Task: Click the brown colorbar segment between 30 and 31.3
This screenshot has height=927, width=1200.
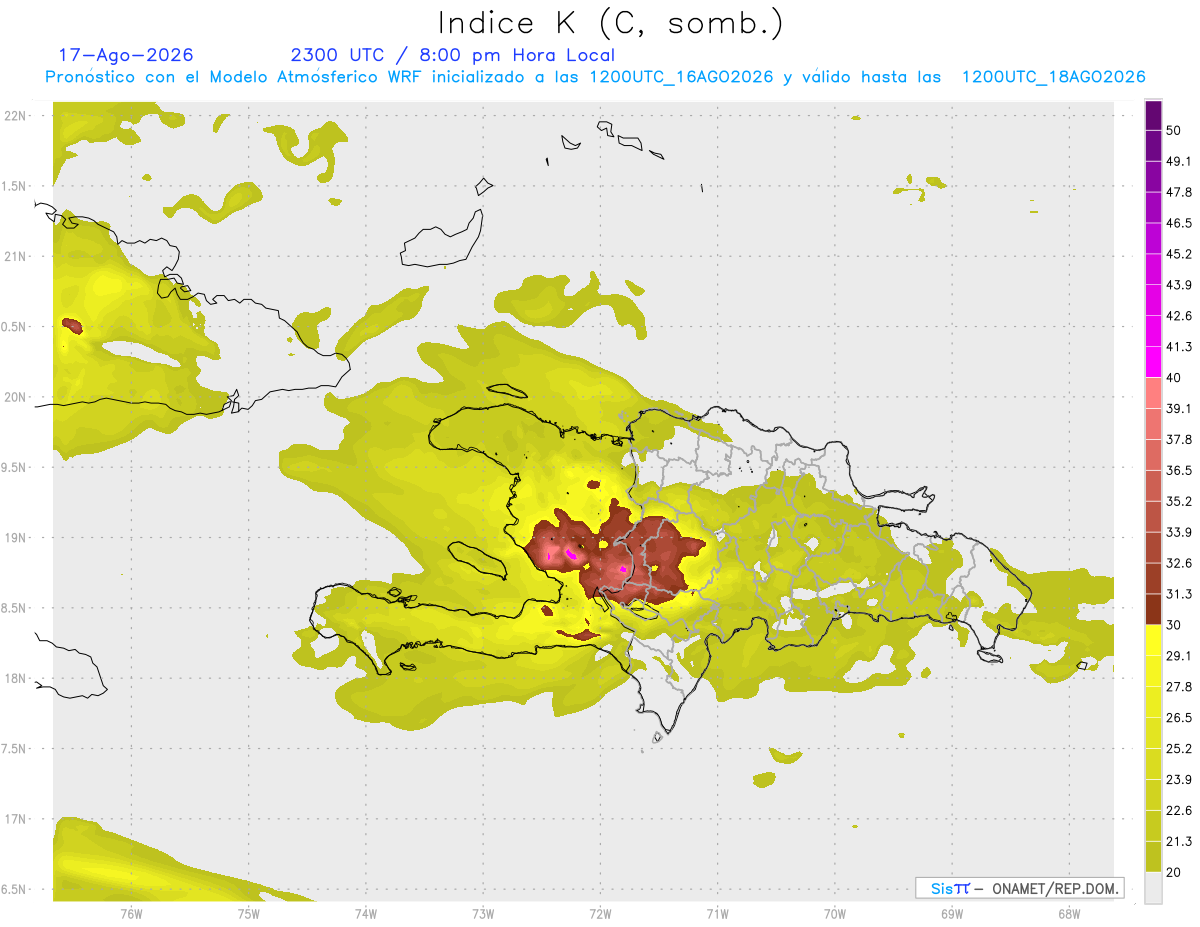Action: pyautogui.click(x=1153, y=609)
